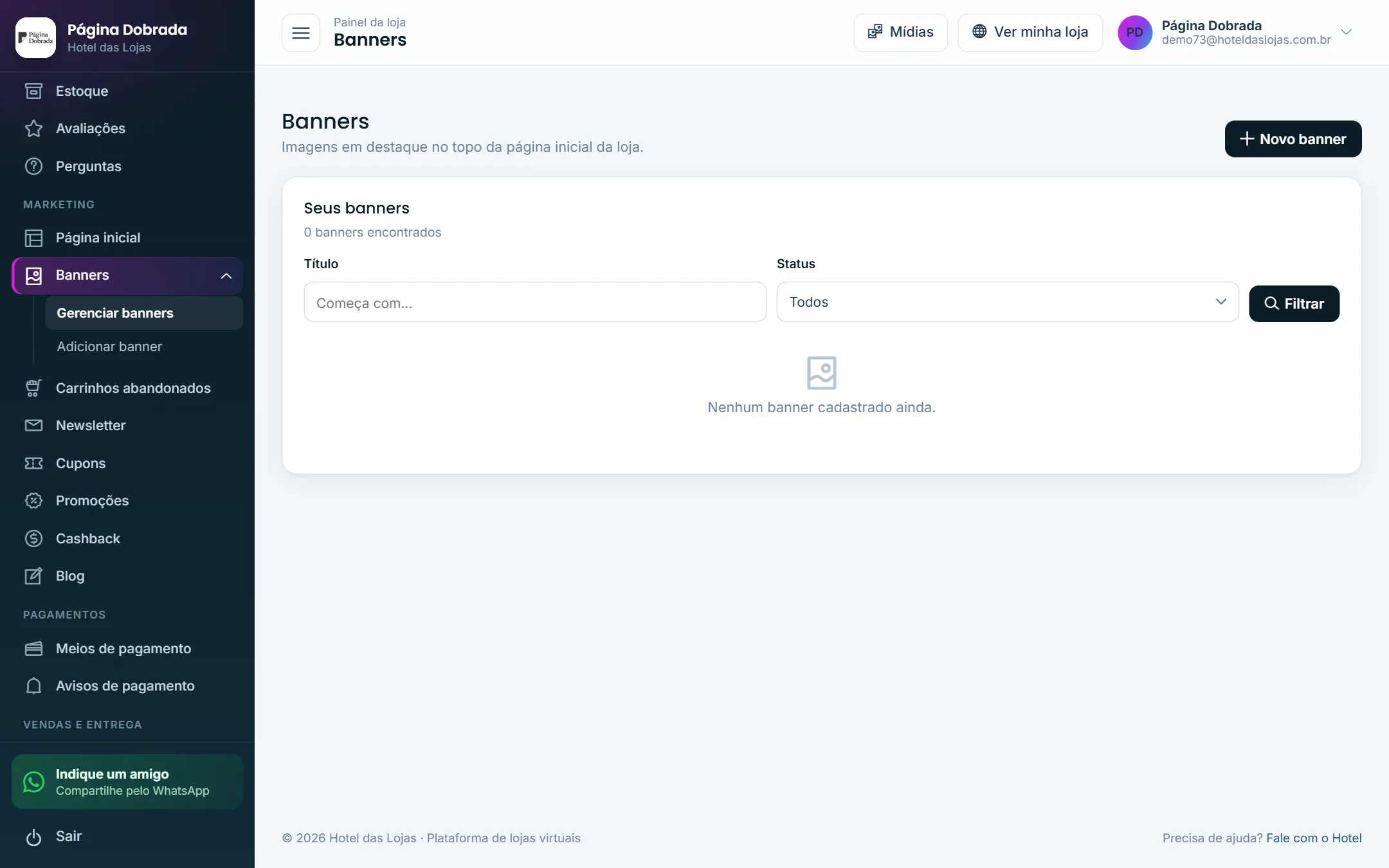Go to Meios de pagamento
Image resolution: width=1389 pixels, height=868 pixels.
127,649
